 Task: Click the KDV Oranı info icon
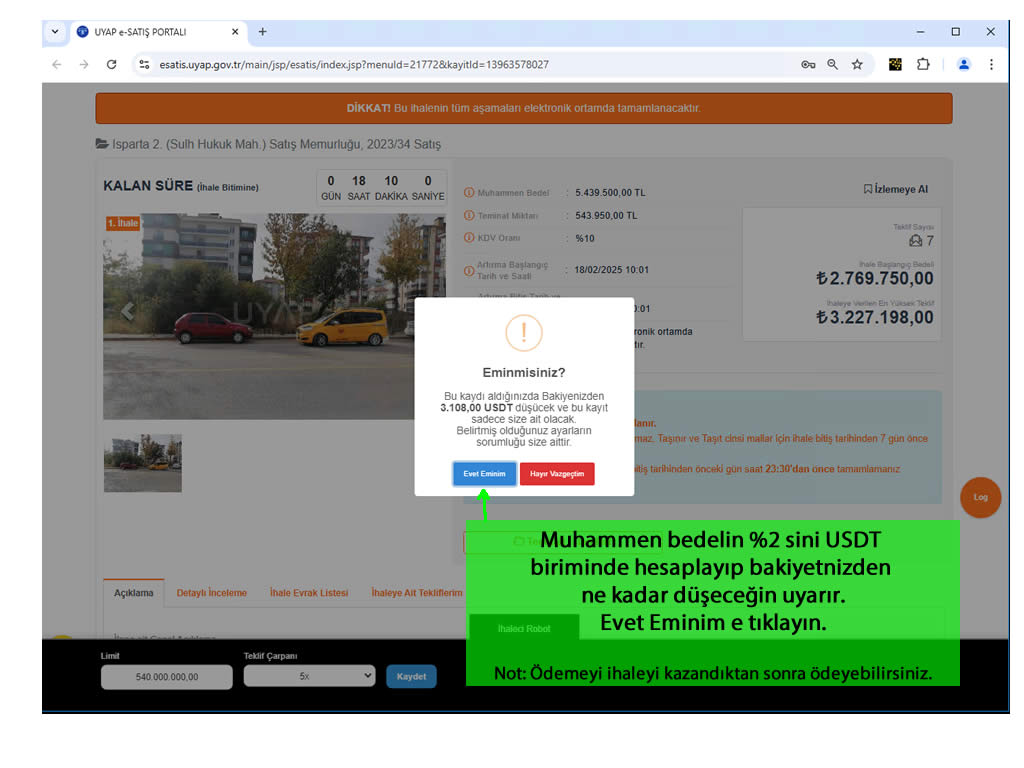click(x=469, y=238)
